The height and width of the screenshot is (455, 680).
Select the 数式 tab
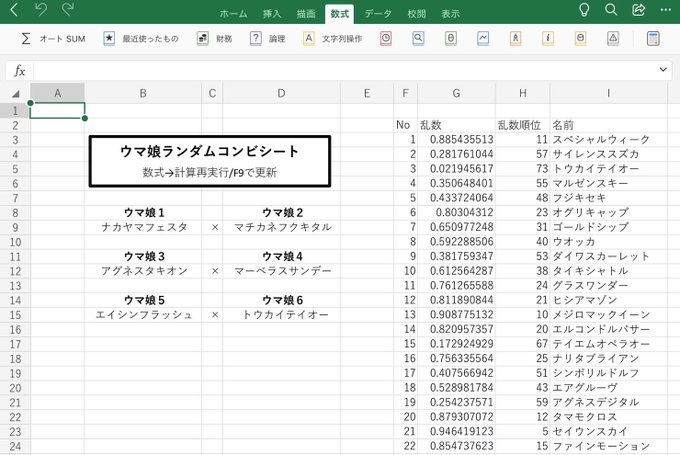coord(340,14)
